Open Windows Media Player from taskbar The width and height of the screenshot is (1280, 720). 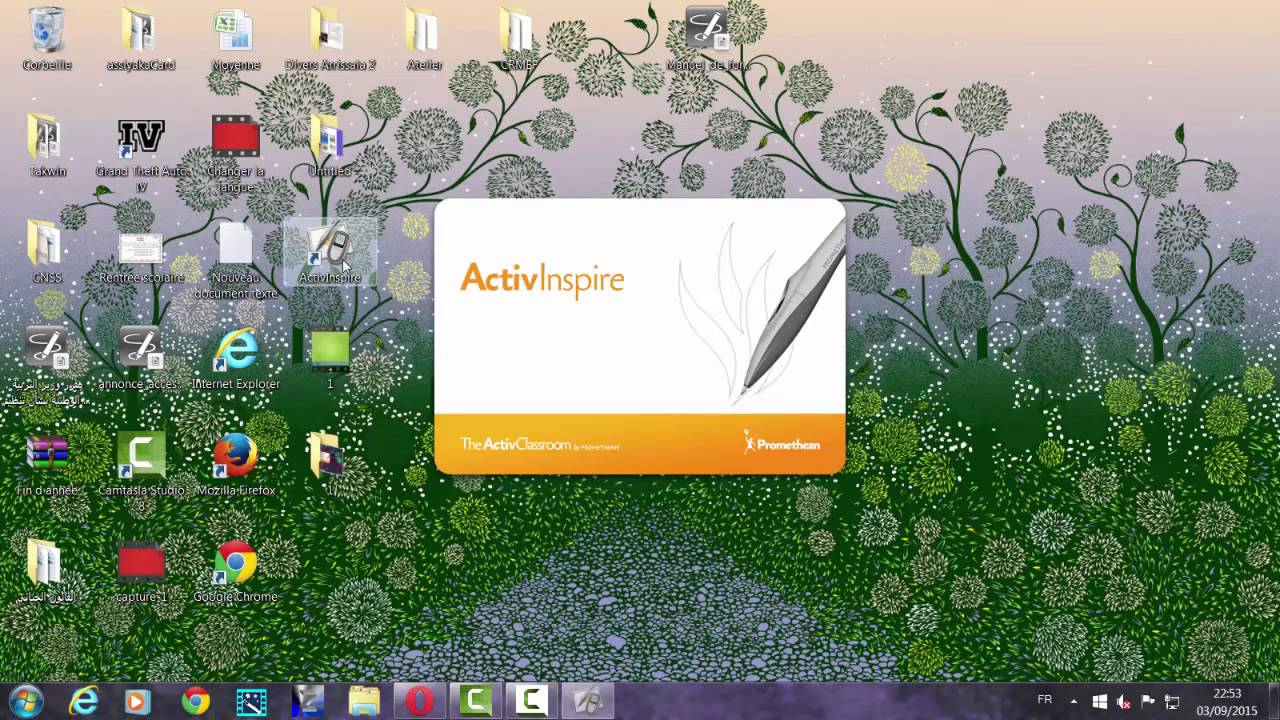coord(138,701)
